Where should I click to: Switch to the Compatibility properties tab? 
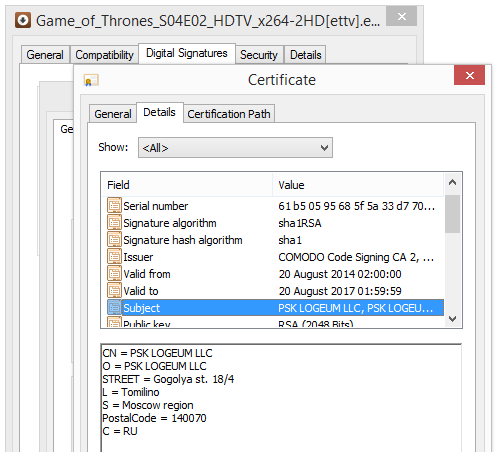[104, 55]
